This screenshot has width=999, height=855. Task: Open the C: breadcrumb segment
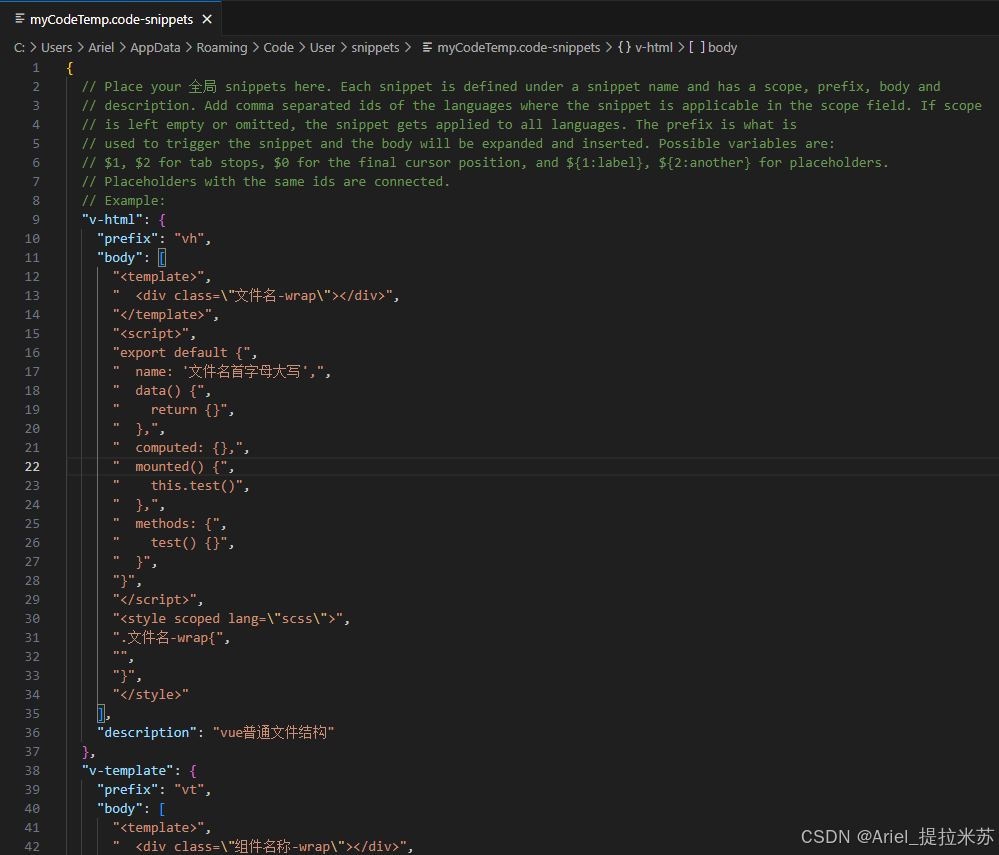[x=19, y=48]
